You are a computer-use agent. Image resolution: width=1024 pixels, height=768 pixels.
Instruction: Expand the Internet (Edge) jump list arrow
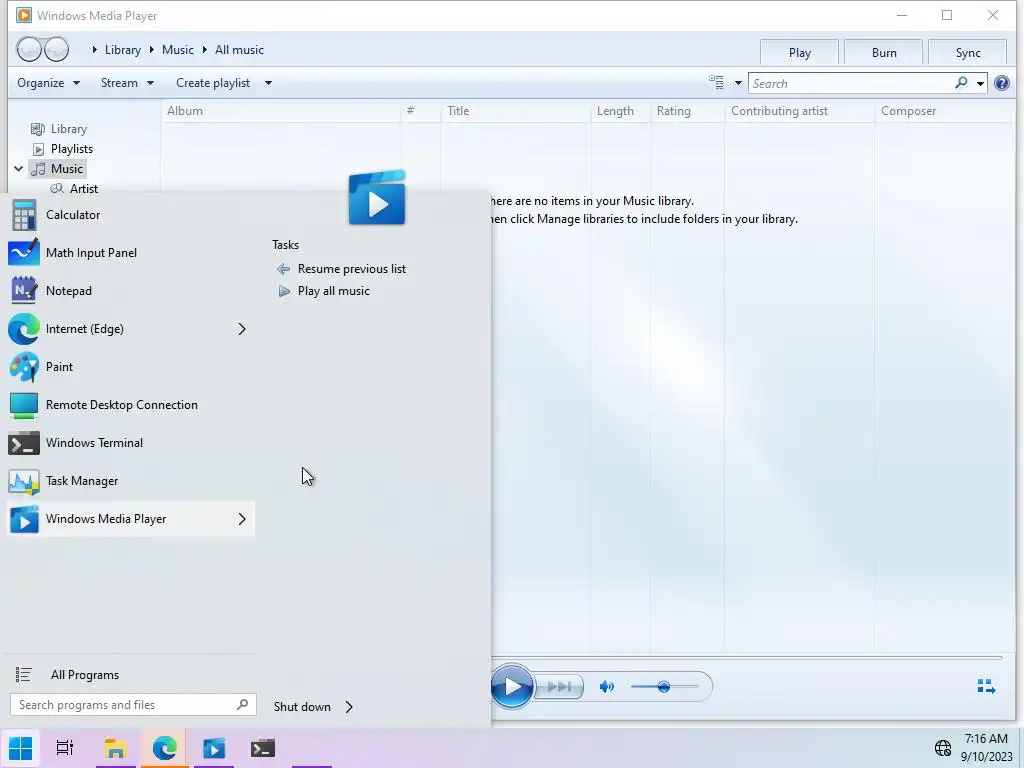(x=242, y=328)
